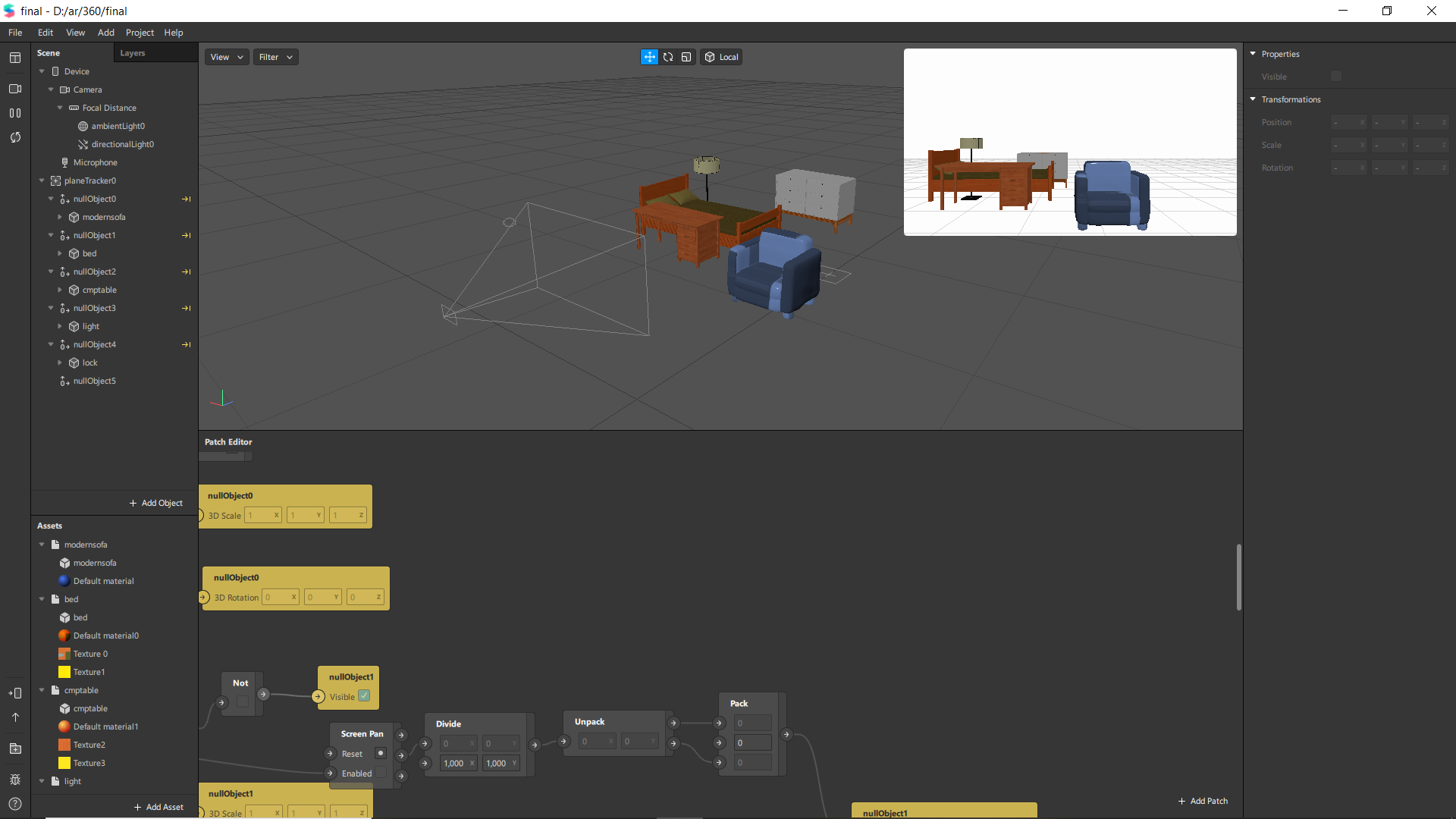The height and width of the screenshot is (819, 1456).
Task: Open the View dropdown in viewport
Action: (x=227, y=57)
